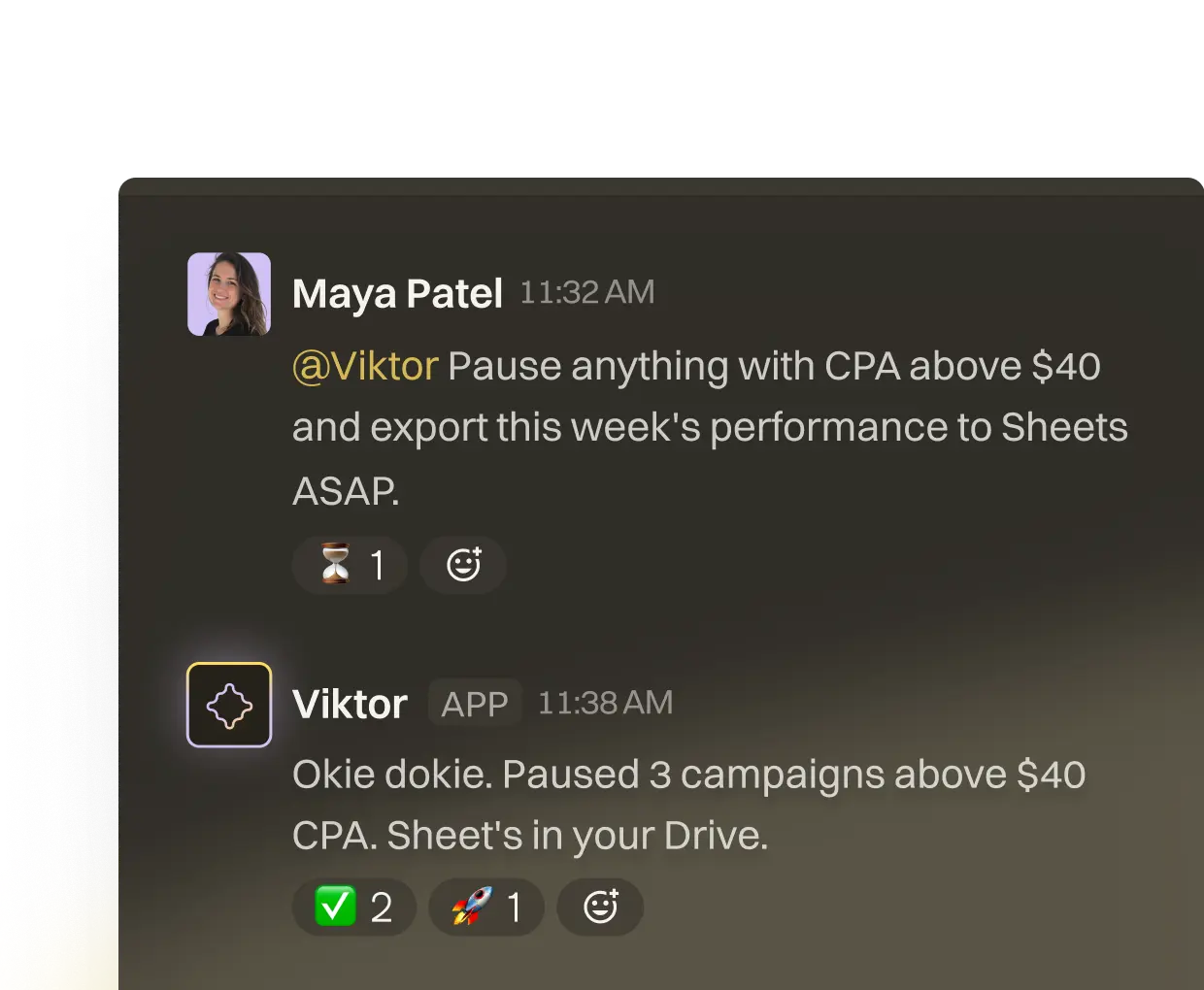This screenshot has width=1204, height=990.
Task: Click the count 2 on checkmark reaction
Action: point(382,908)
